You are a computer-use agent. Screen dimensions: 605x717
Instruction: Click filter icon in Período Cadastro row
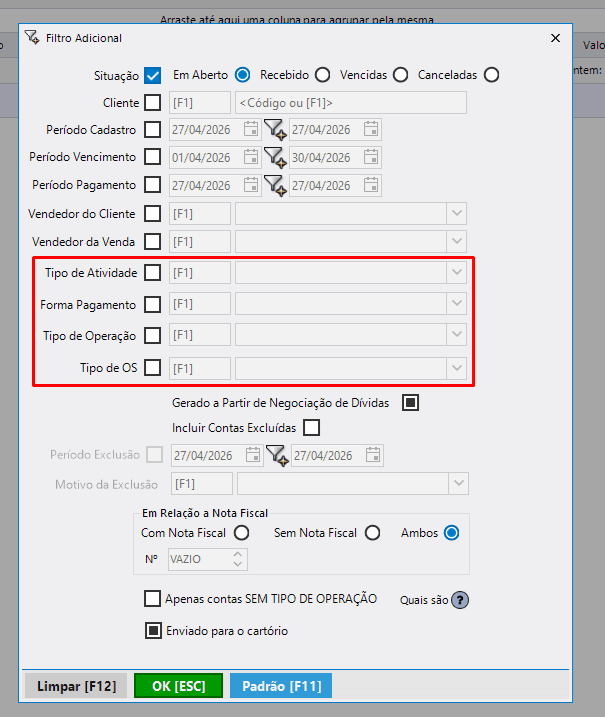tap(275, 130)
